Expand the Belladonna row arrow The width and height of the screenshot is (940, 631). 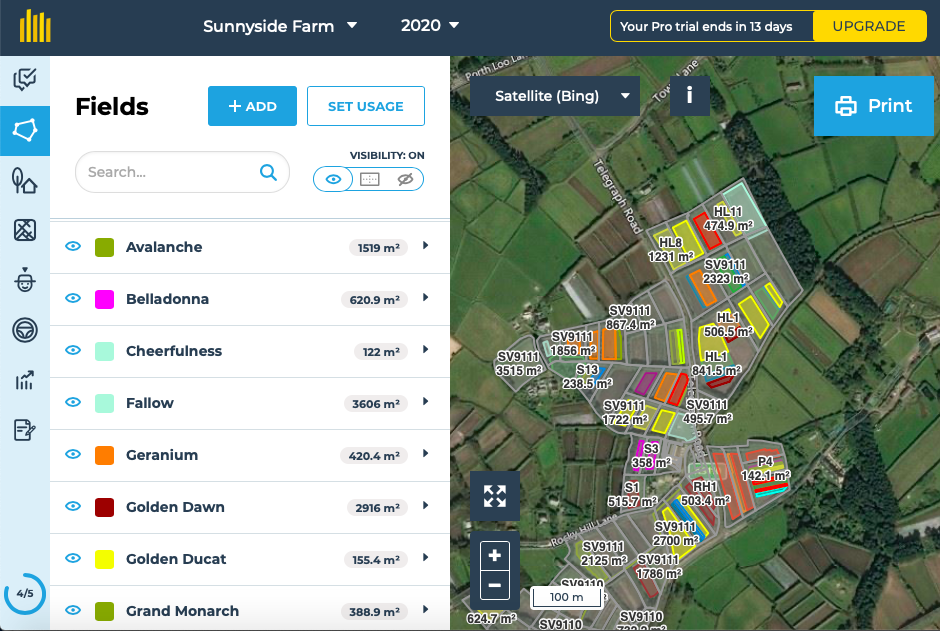click(425, 297)
